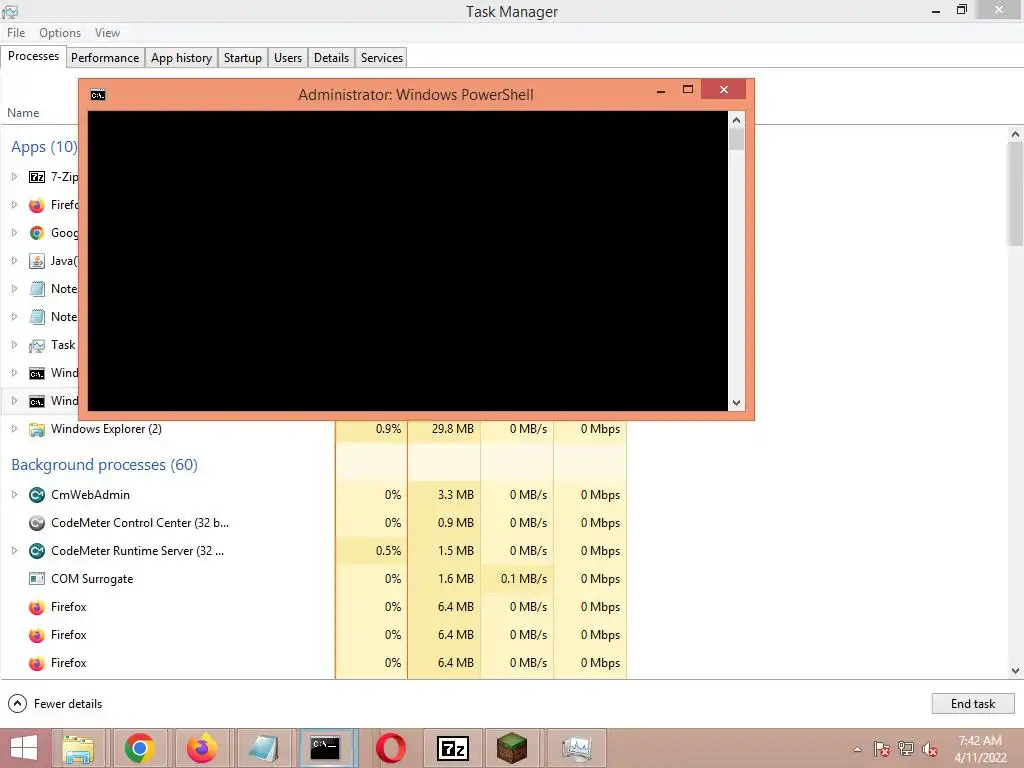This screenshot has height=768, width=1024.
Task: Click Task Manager scrollbar down arrow
Action: pyautogui.click(x=1015, y=670)
